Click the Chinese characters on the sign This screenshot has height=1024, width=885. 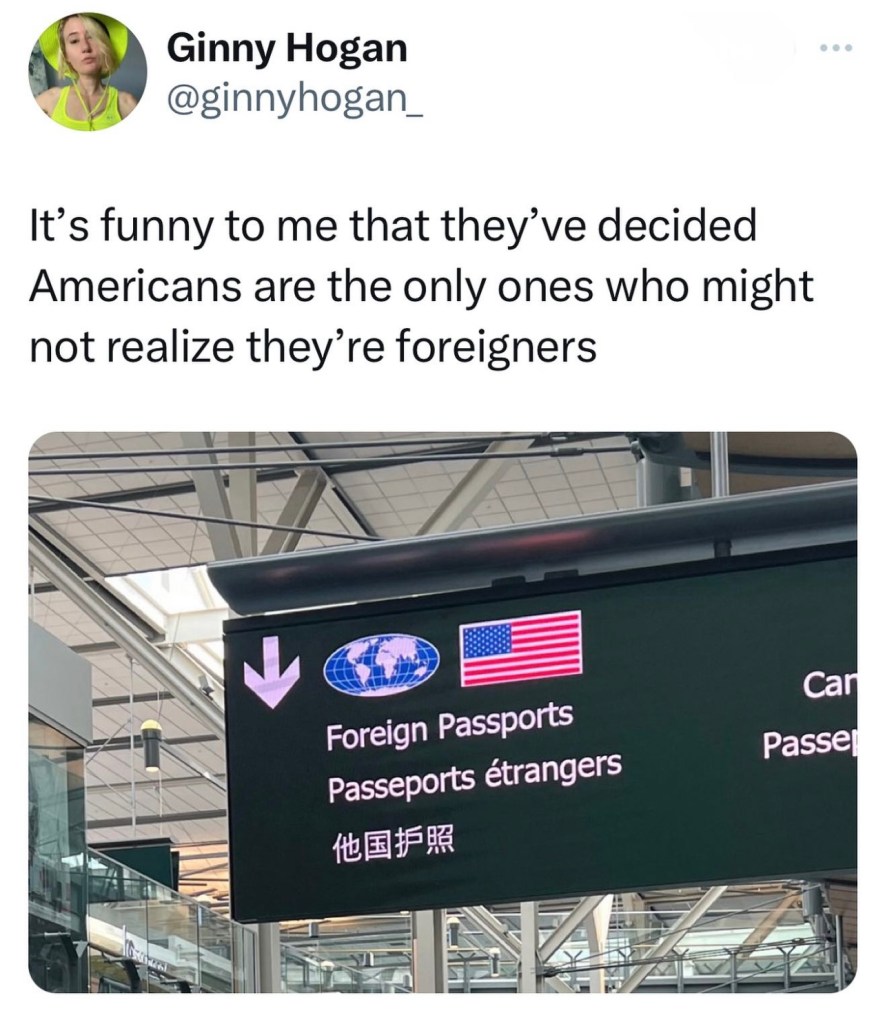point(393,844)
